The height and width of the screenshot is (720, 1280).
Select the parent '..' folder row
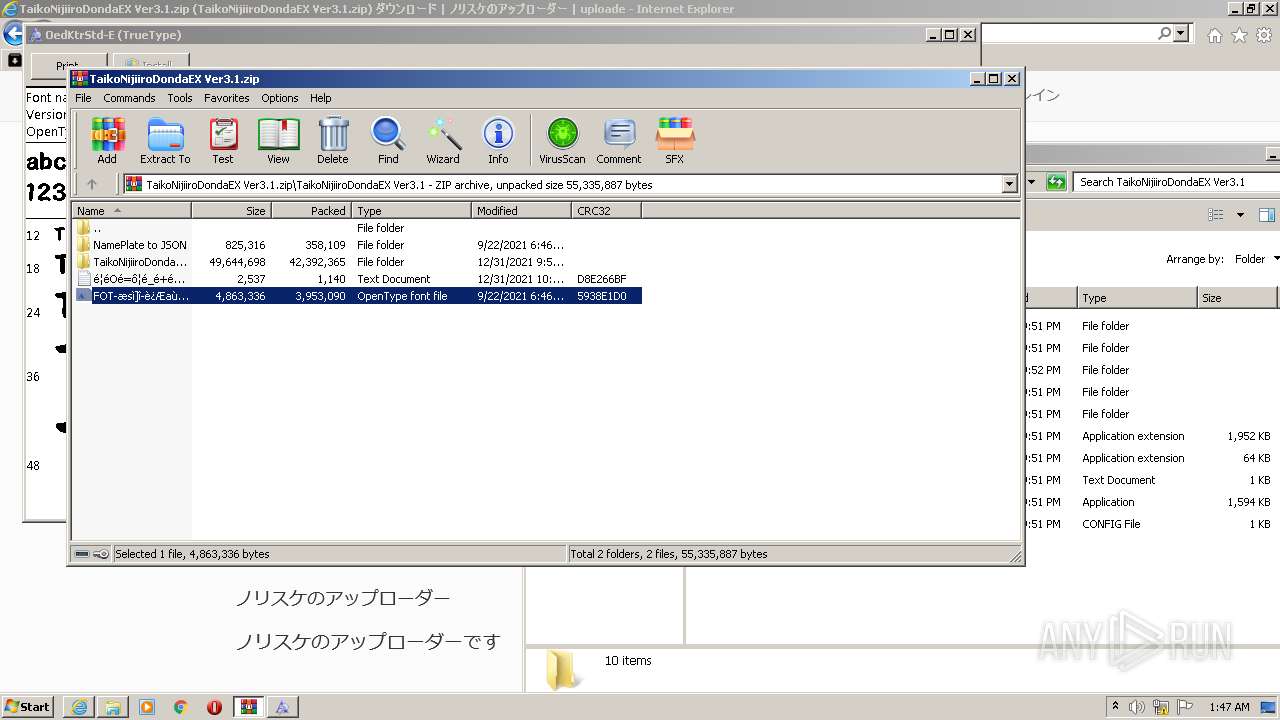coord(357,228)
